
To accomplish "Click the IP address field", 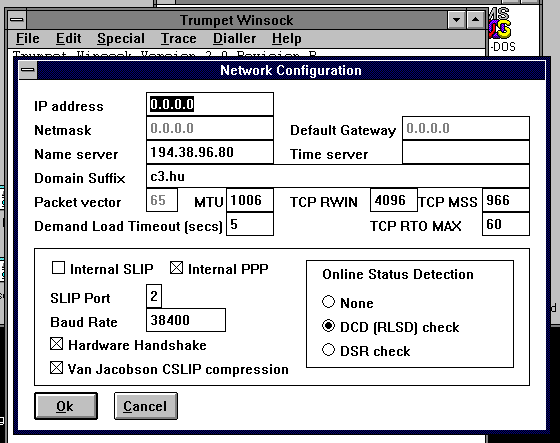I will pos(210,104).
